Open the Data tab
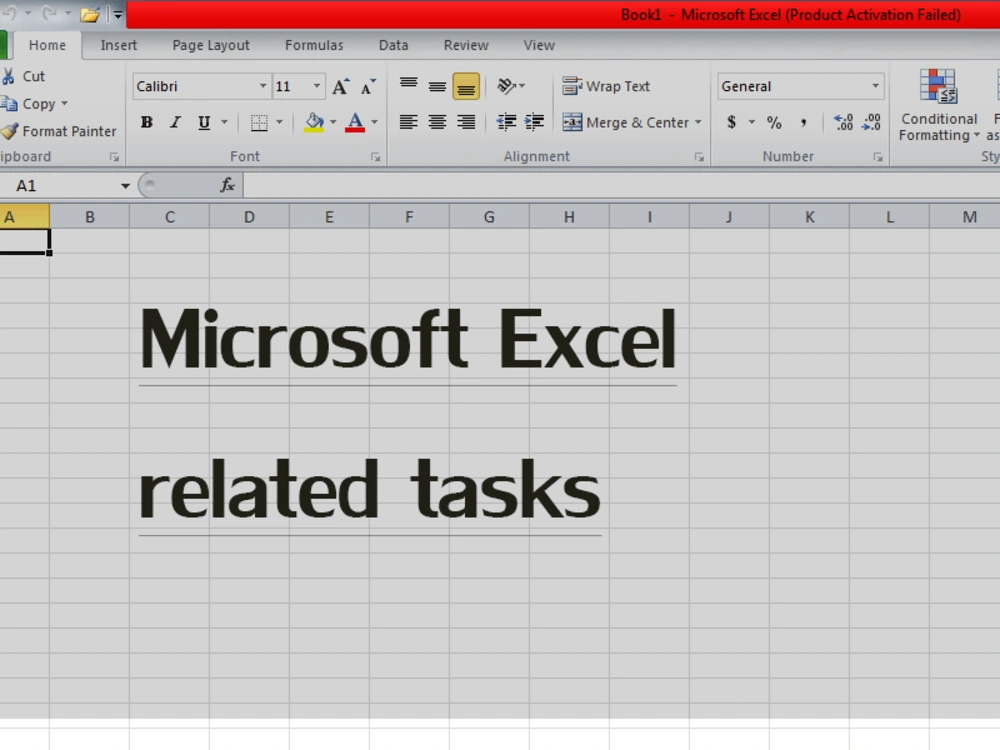Image resolution: width=1000 pixels, height=750 pixels. (393, 45)
